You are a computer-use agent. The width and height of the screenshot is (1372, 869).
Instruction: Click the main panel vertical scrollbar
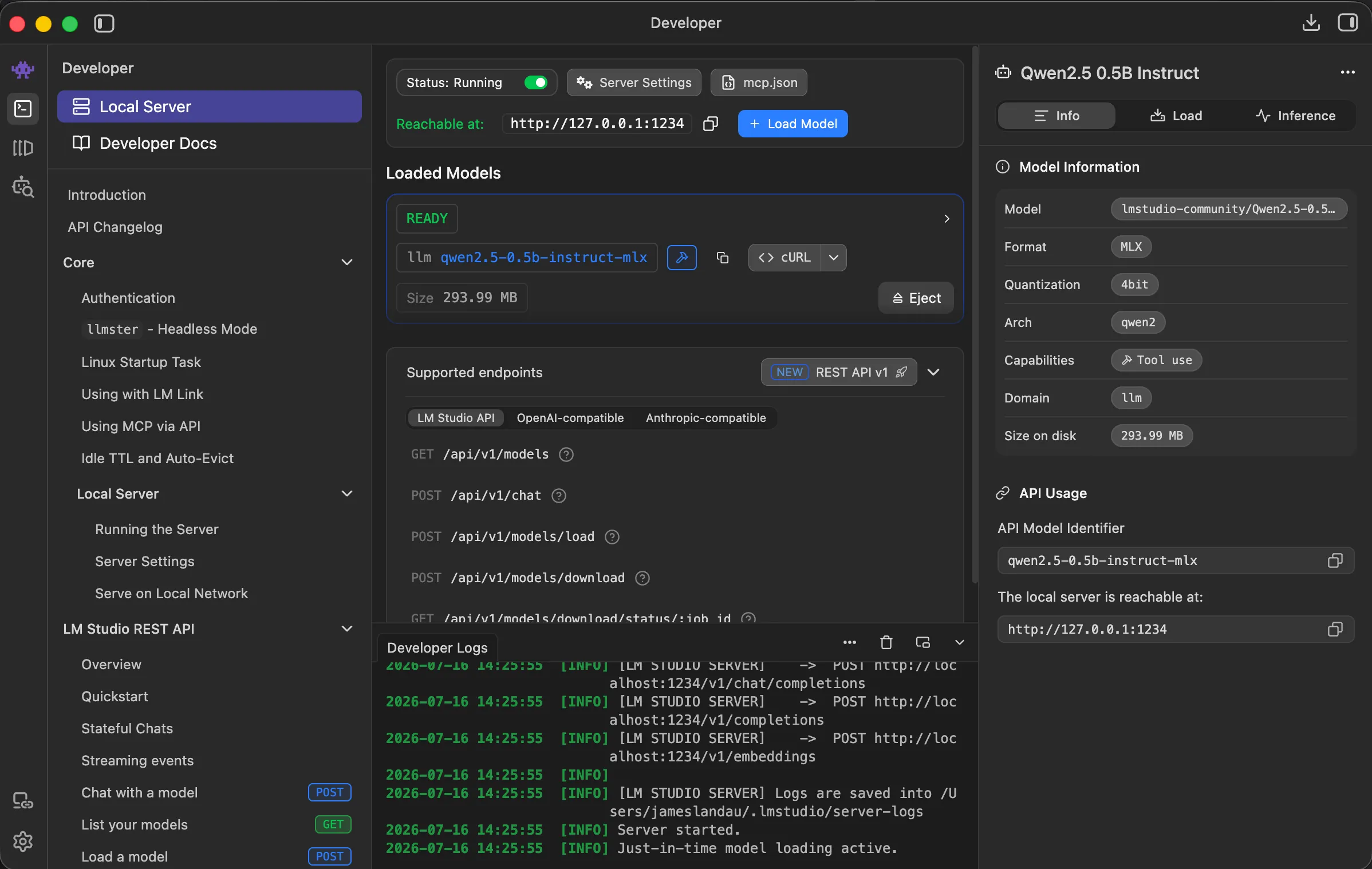975,315
